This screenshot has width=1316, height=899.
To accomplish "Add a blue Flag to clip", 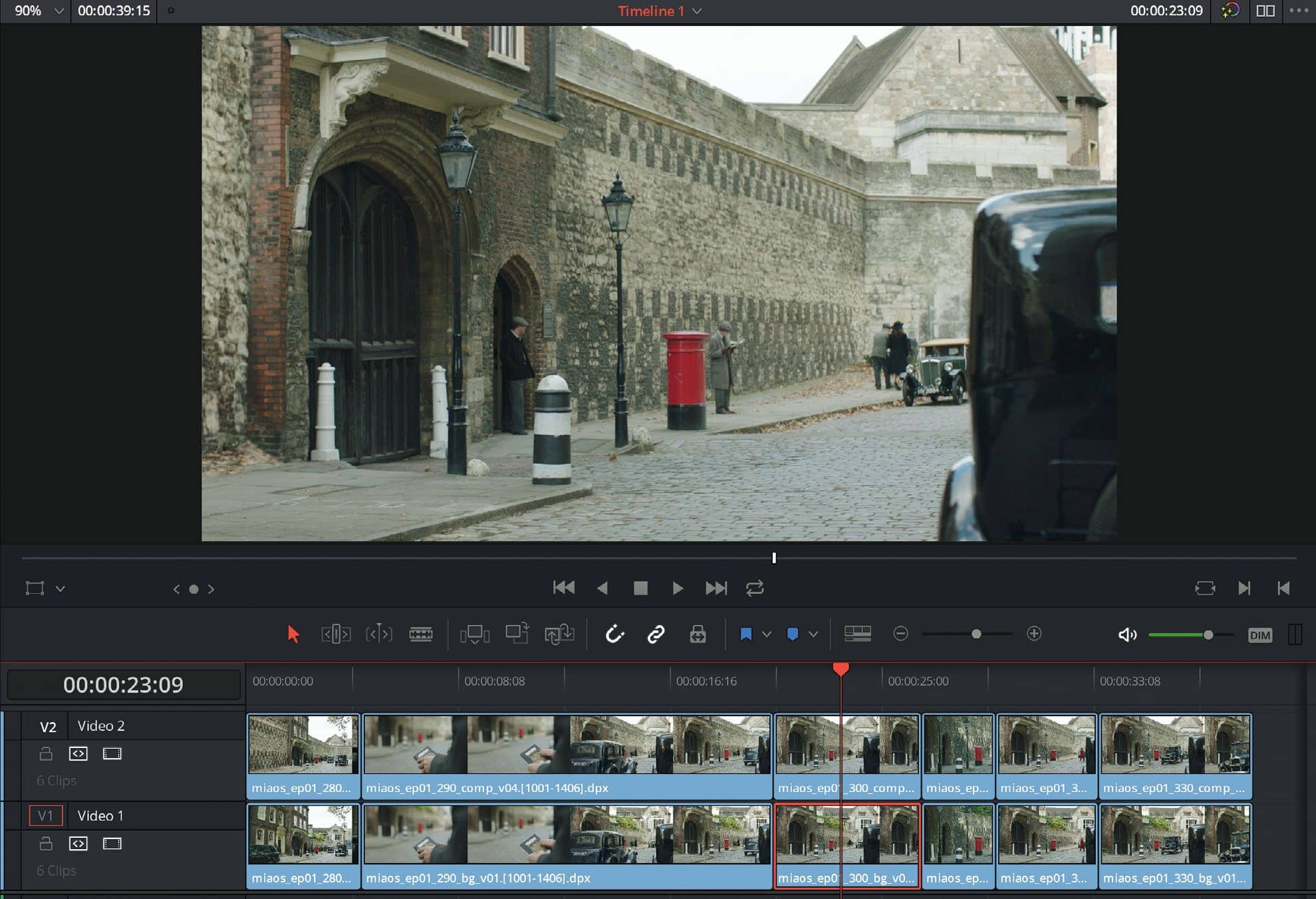I will coord(745,634).
